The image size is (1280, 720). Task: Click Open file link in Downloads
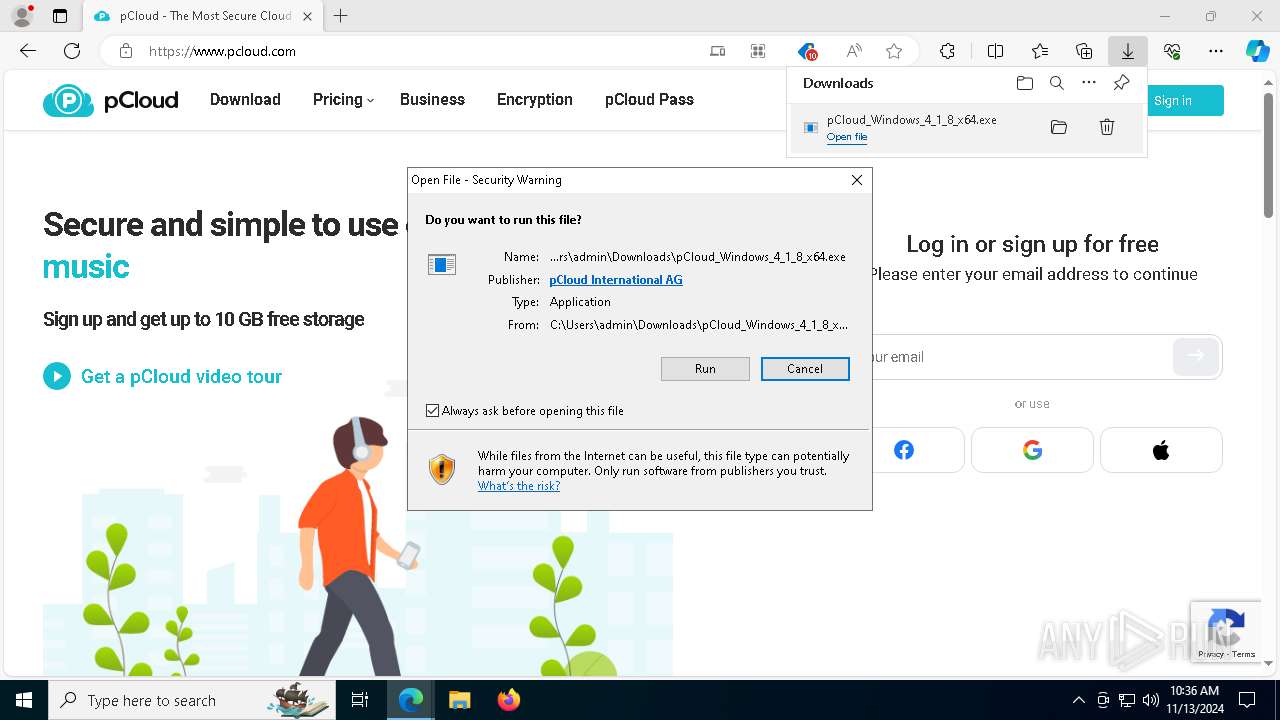click(x=847, y=137)
